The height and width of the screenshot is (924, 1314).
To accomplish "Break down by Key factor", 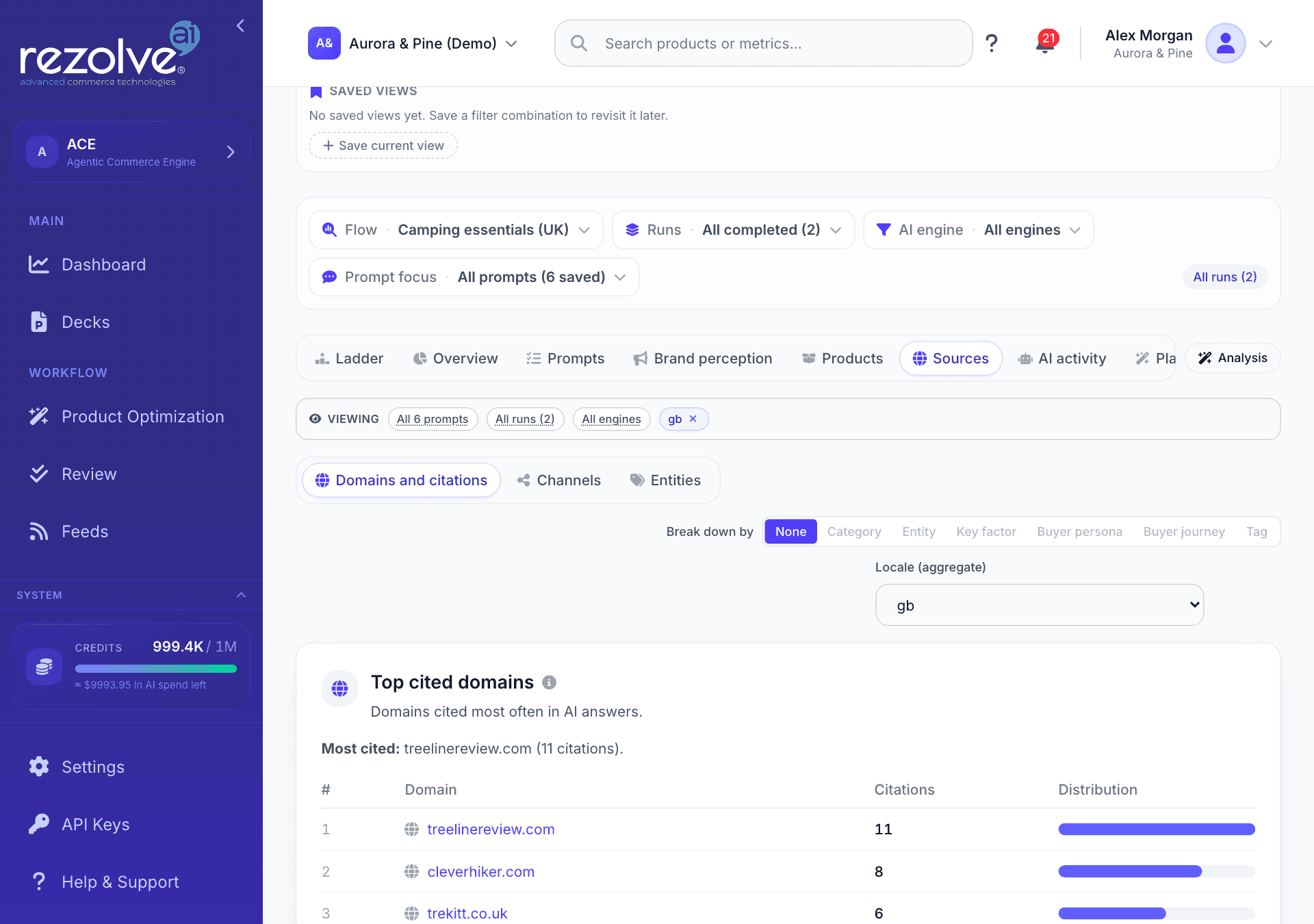I will [986, 532].
